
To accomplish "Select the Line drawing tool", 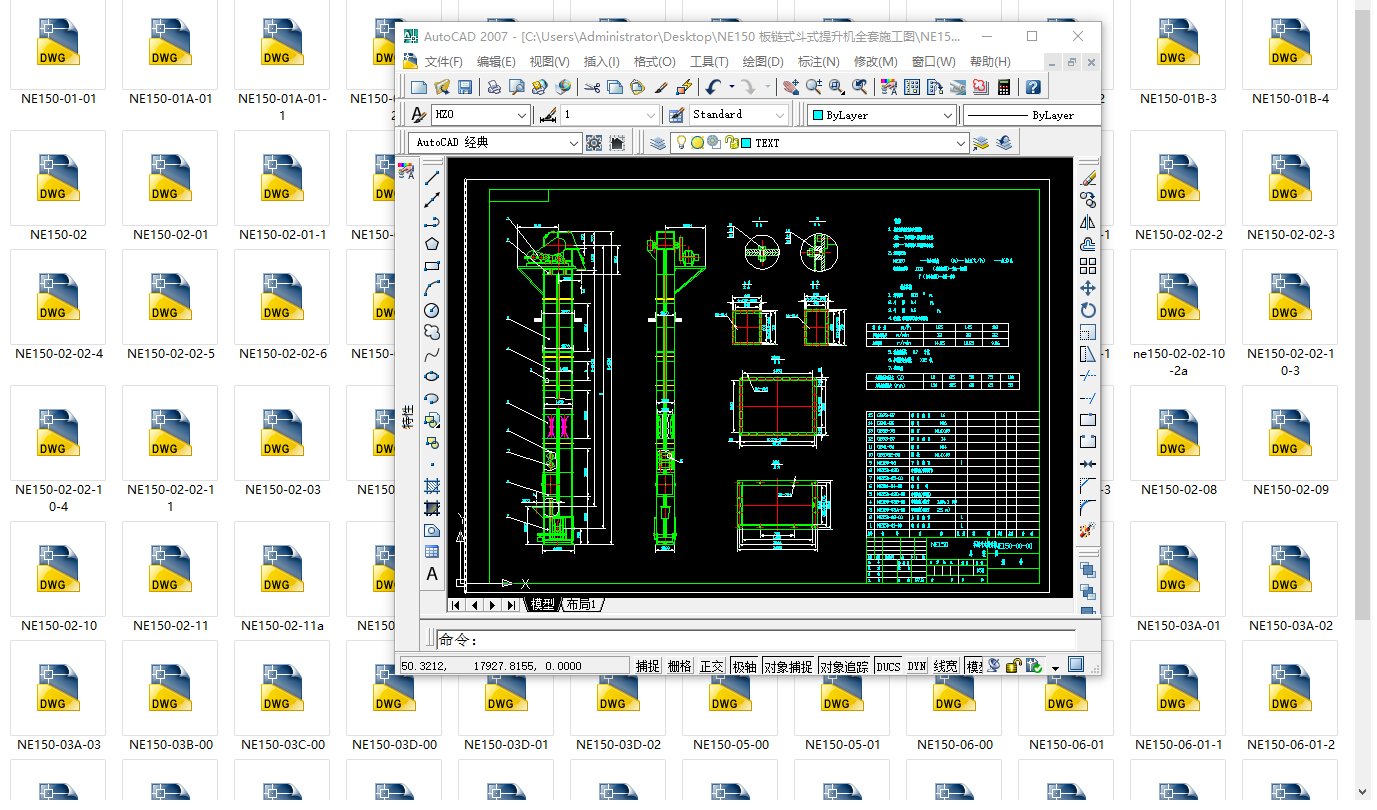I will point(432,177).
